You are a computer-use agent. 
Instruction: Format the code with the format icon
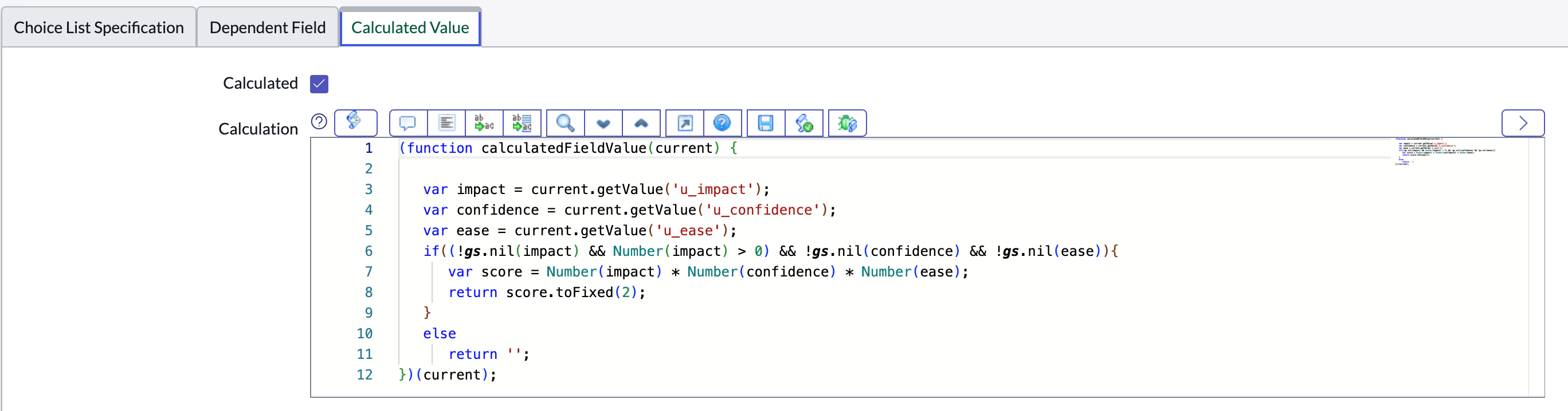446,124
